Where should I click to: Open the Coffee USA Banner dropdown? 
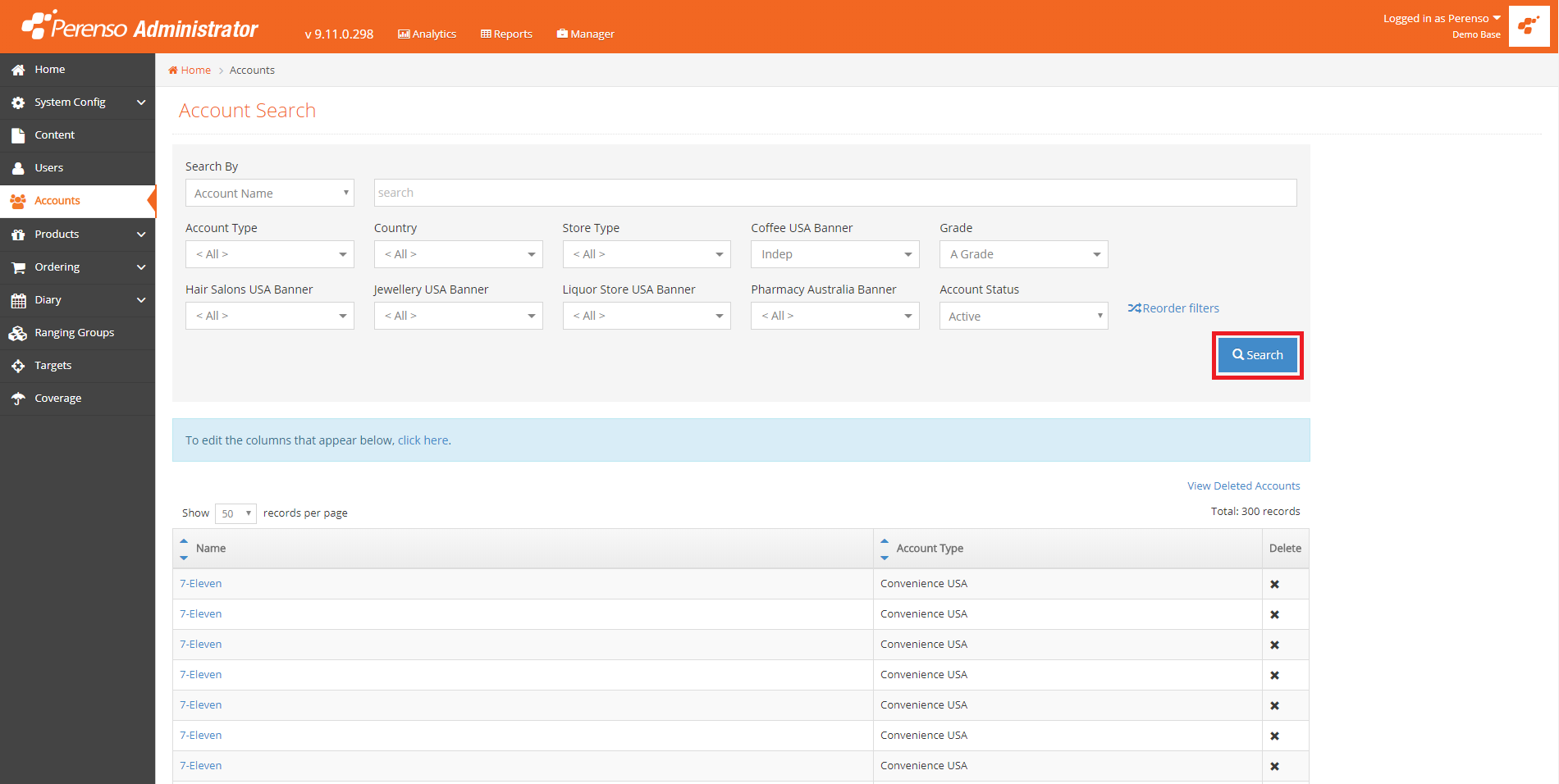coord(835,254)
